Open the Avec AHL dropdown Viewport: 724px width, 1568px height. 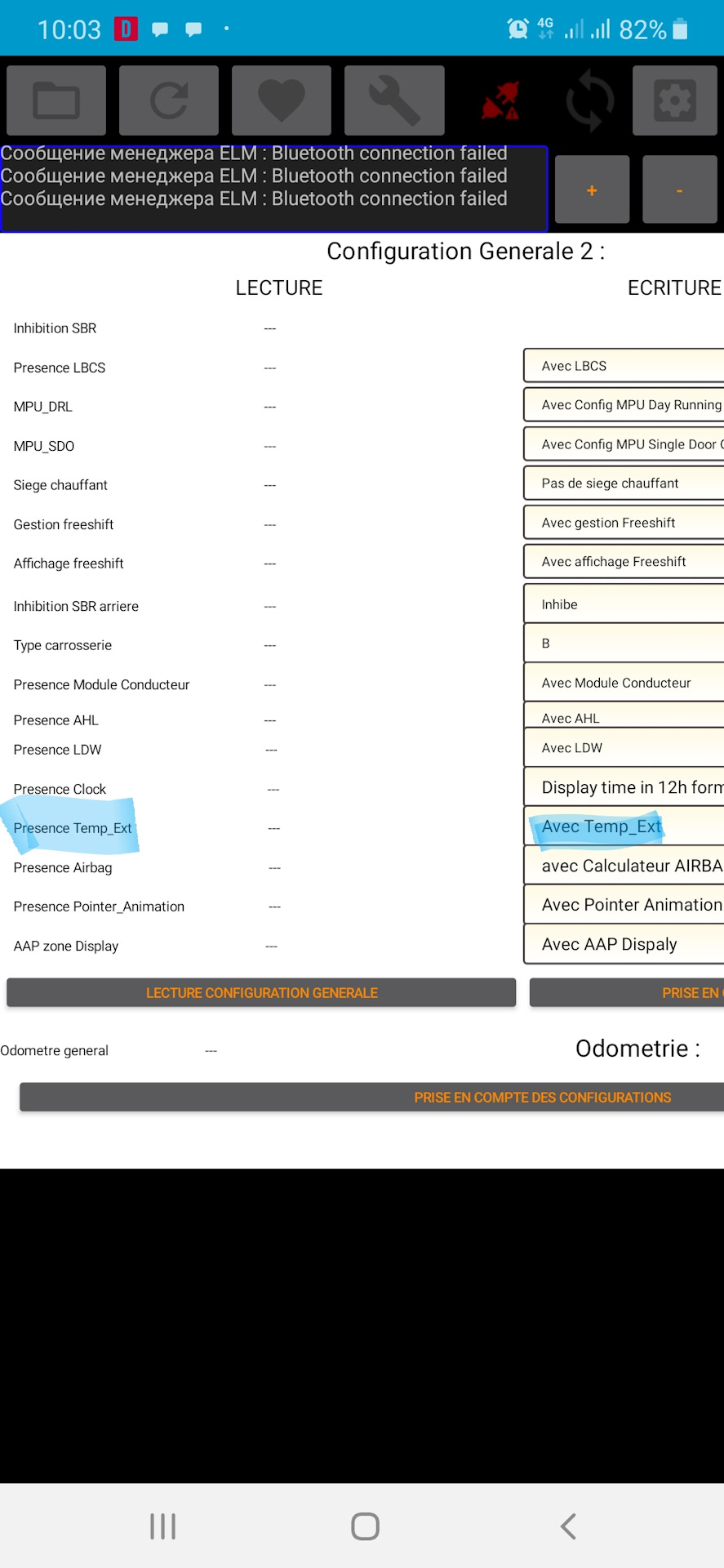click(624, 716)
